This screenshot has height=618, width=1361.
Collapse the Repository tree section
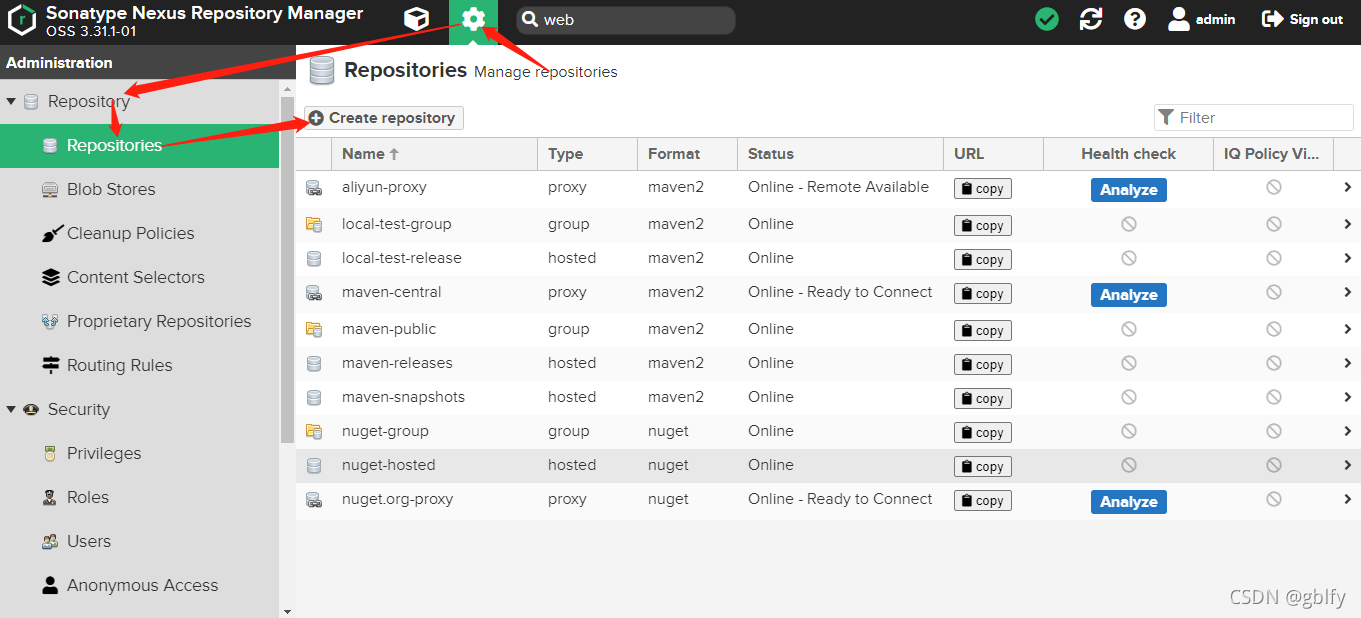pos(11,101)
